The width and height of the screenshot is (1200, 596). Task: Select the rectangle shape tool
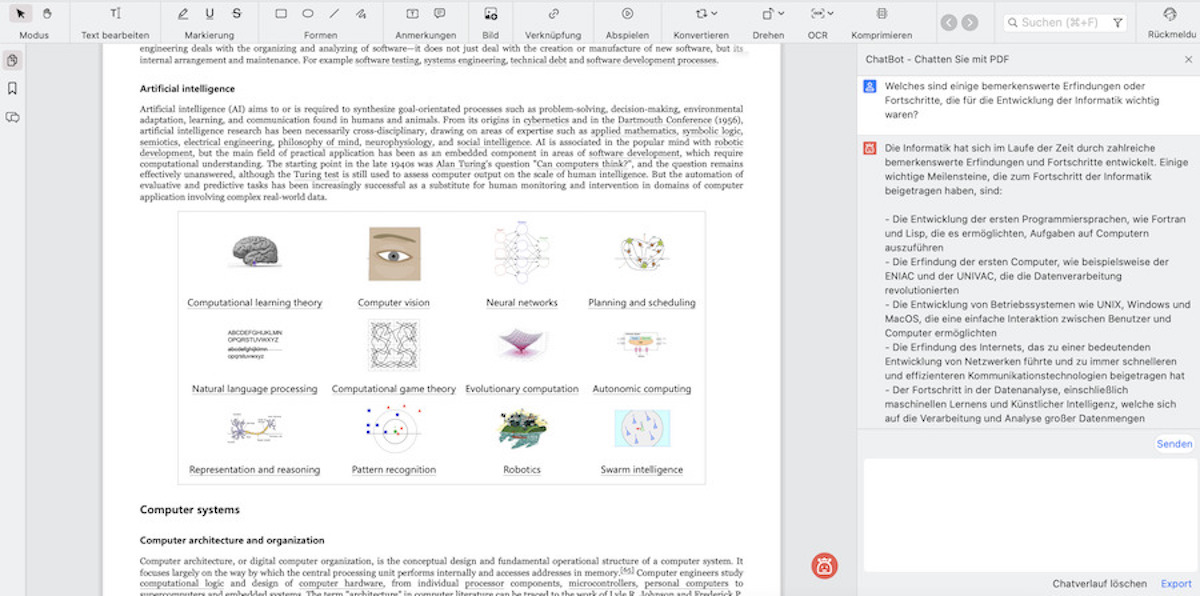click(281, 14)
